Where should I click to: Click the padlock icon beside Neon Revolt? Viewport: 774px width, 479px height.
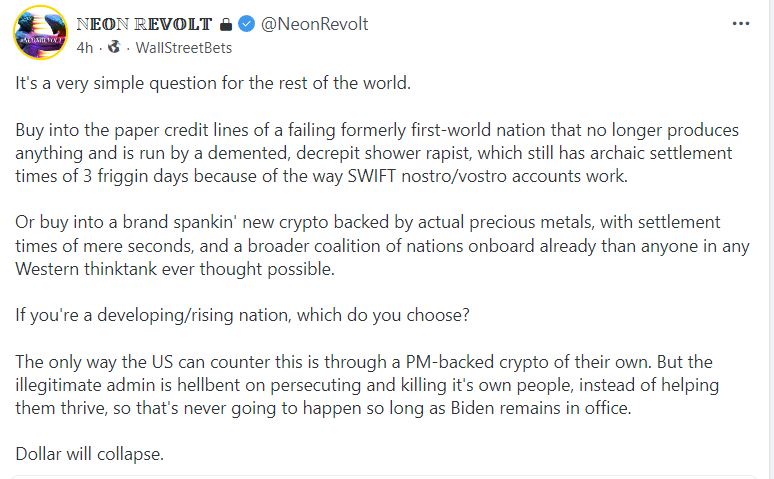click(226, 24)
